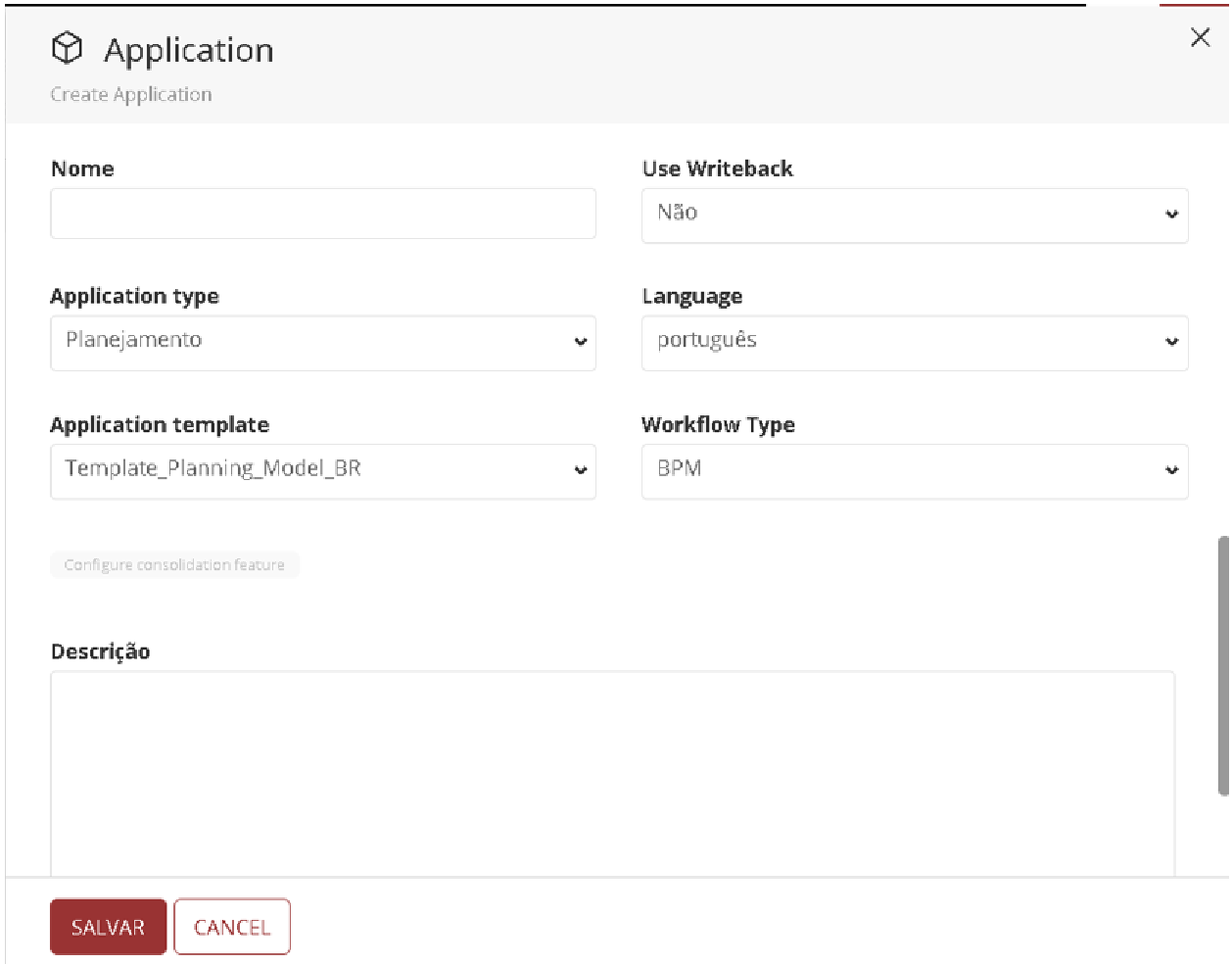
Task: Click the 'Application' title text
Action: coord(189,51)
